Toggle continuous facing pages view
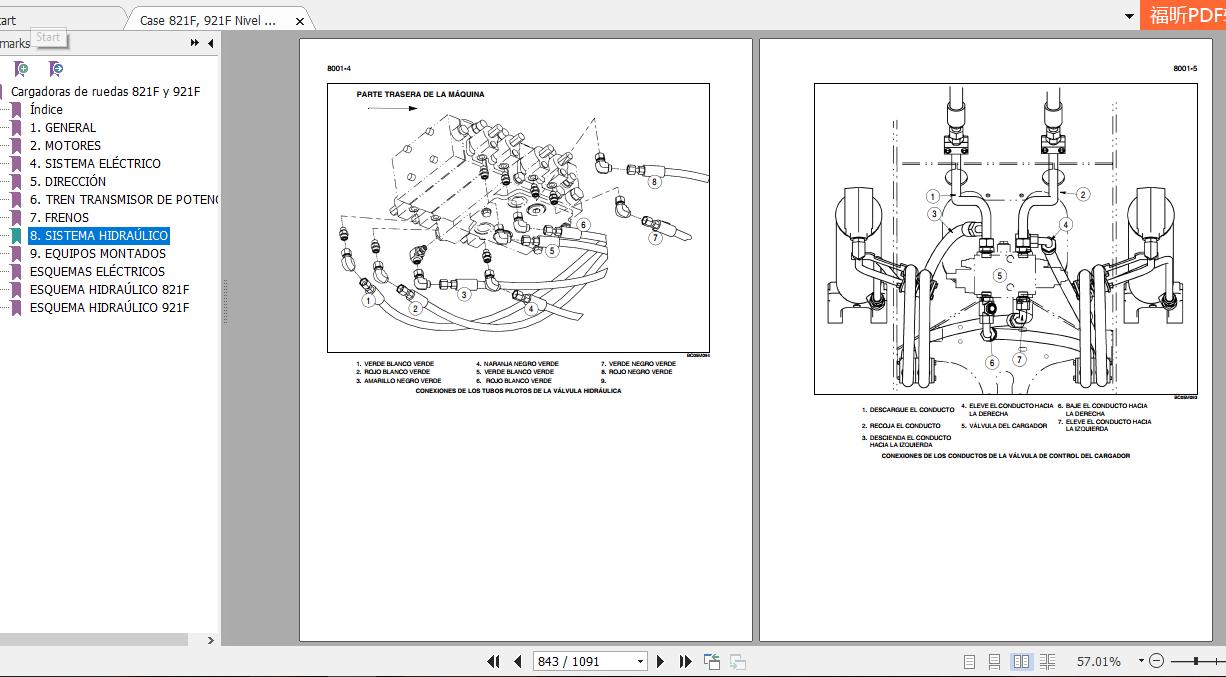1226x677 pixels. [x=1047, y=661]
